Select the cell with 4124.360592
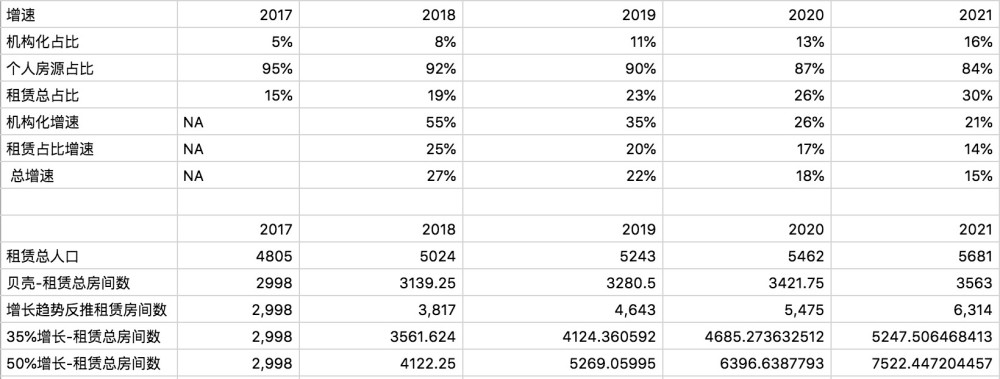Viewport: 1000px width, 379px height. coord(562,336)
